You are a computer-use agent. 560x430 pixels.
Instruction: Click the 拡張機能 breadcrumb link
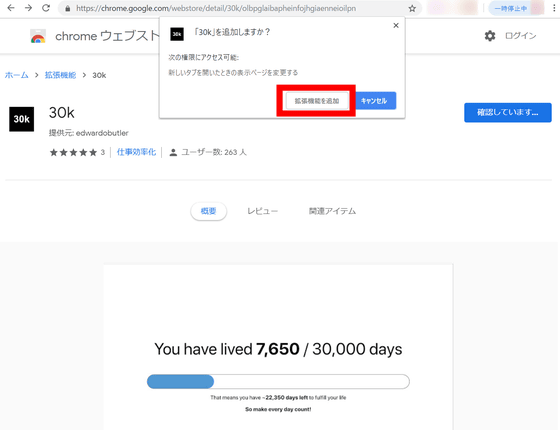point(60,75)
